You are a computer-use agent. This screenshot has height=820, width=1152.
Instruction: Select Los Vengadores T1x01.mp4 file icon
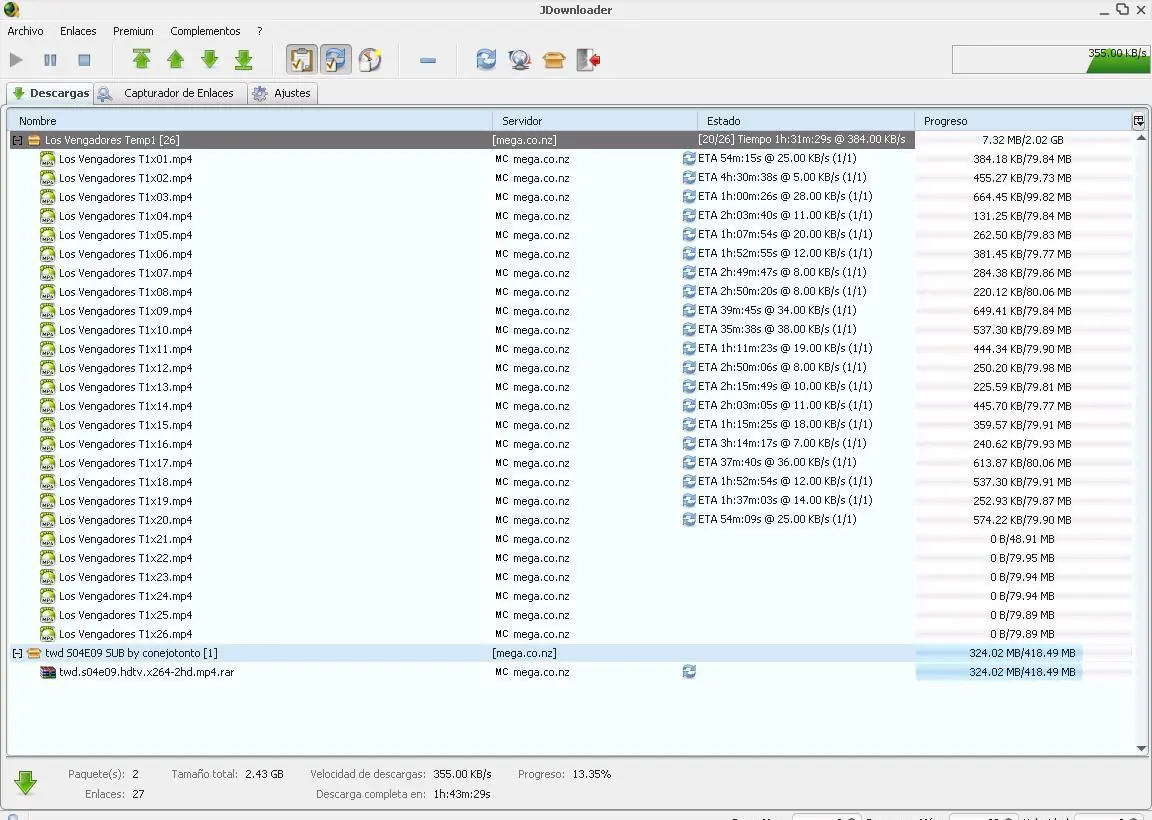pos(48,159)
